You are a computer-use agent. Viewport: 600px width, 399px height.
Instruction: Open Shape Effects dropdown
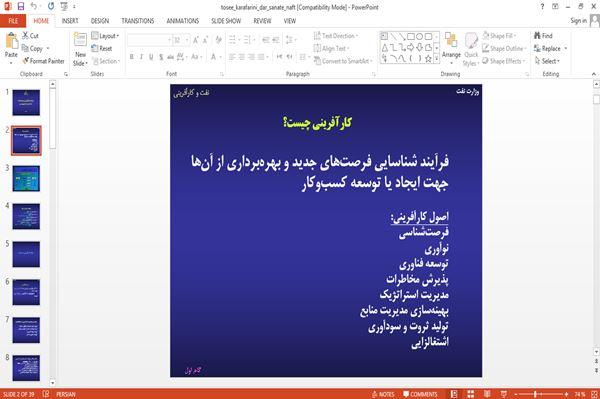point(503,61)
